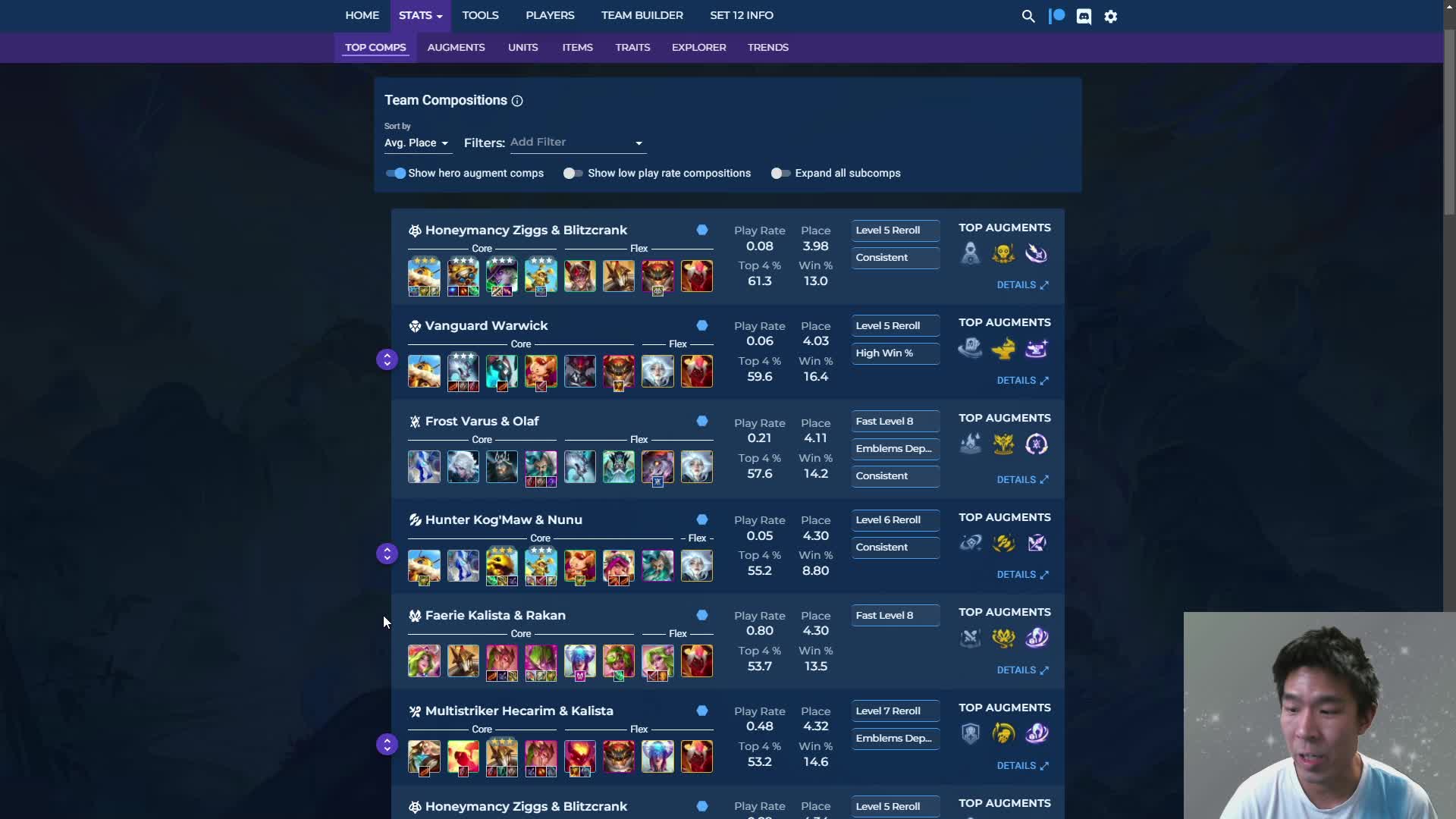Viewport: 1456px width, 819px height.
Task: Click the third augment icon for Frost Varus & Olaf
Action: pyautogui.click(x=1037, y=444)
